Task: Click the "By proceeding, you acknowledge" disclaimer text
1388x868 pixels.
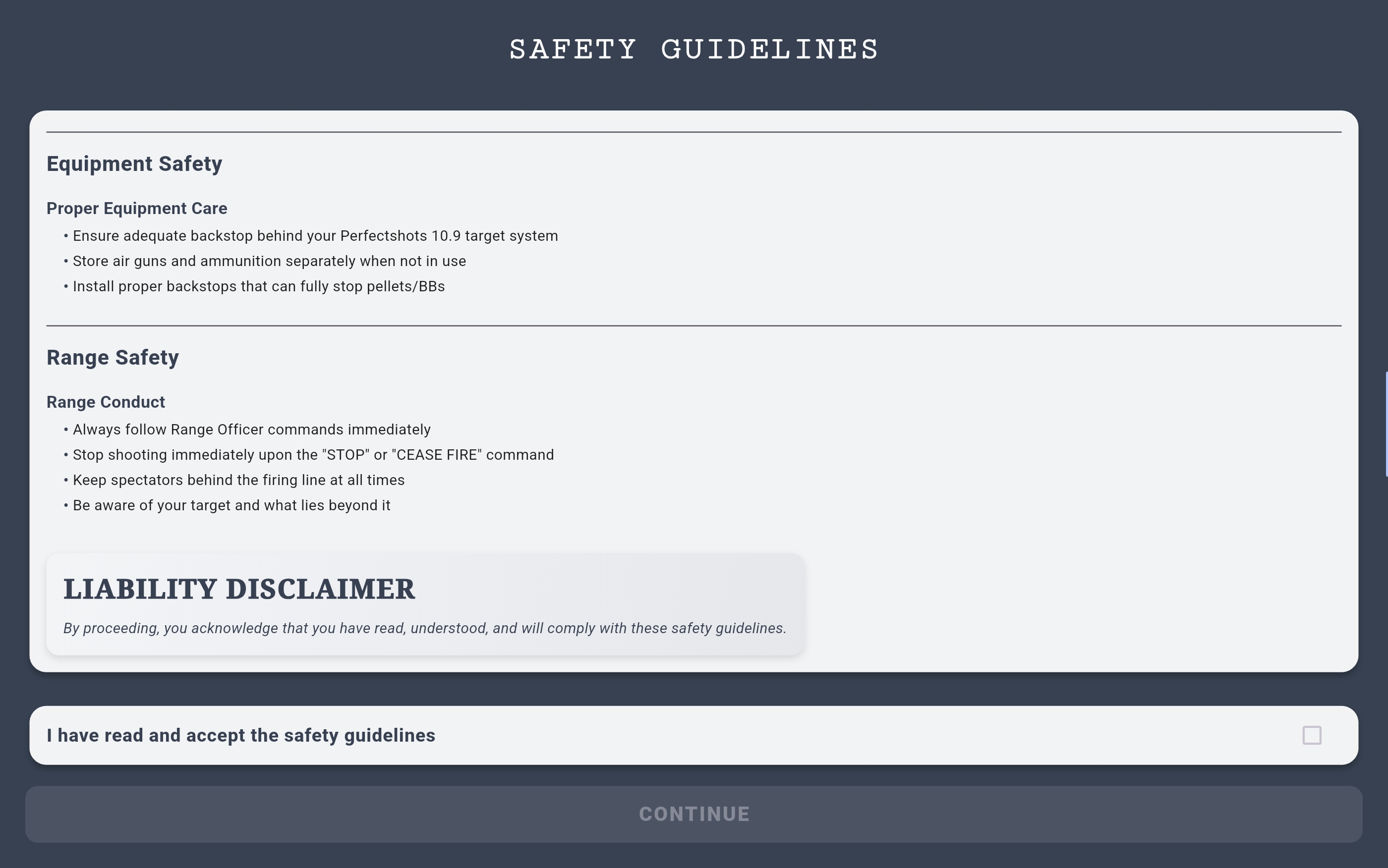Action: 424,629
